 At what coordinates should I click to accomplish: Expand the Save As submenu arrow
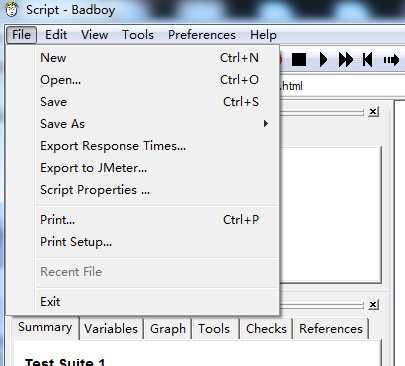pos(266,124)
